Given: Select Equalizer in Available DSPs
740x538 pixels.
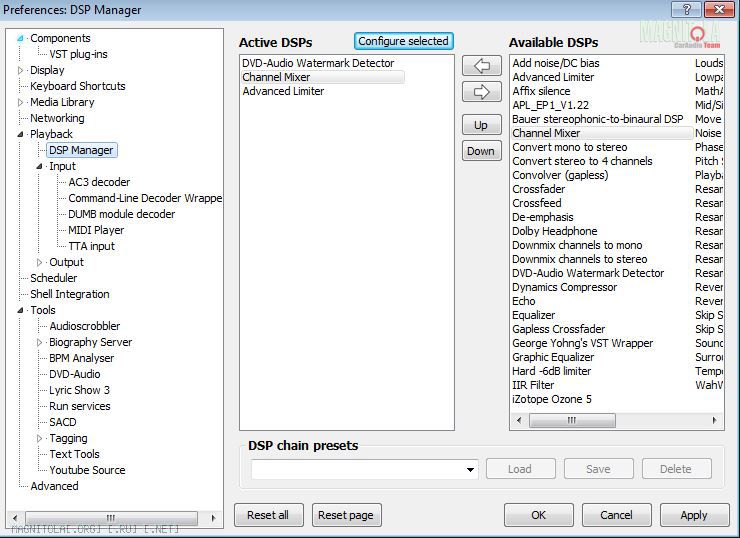Looking at the screenshot, I should click(x=533, y=316).
